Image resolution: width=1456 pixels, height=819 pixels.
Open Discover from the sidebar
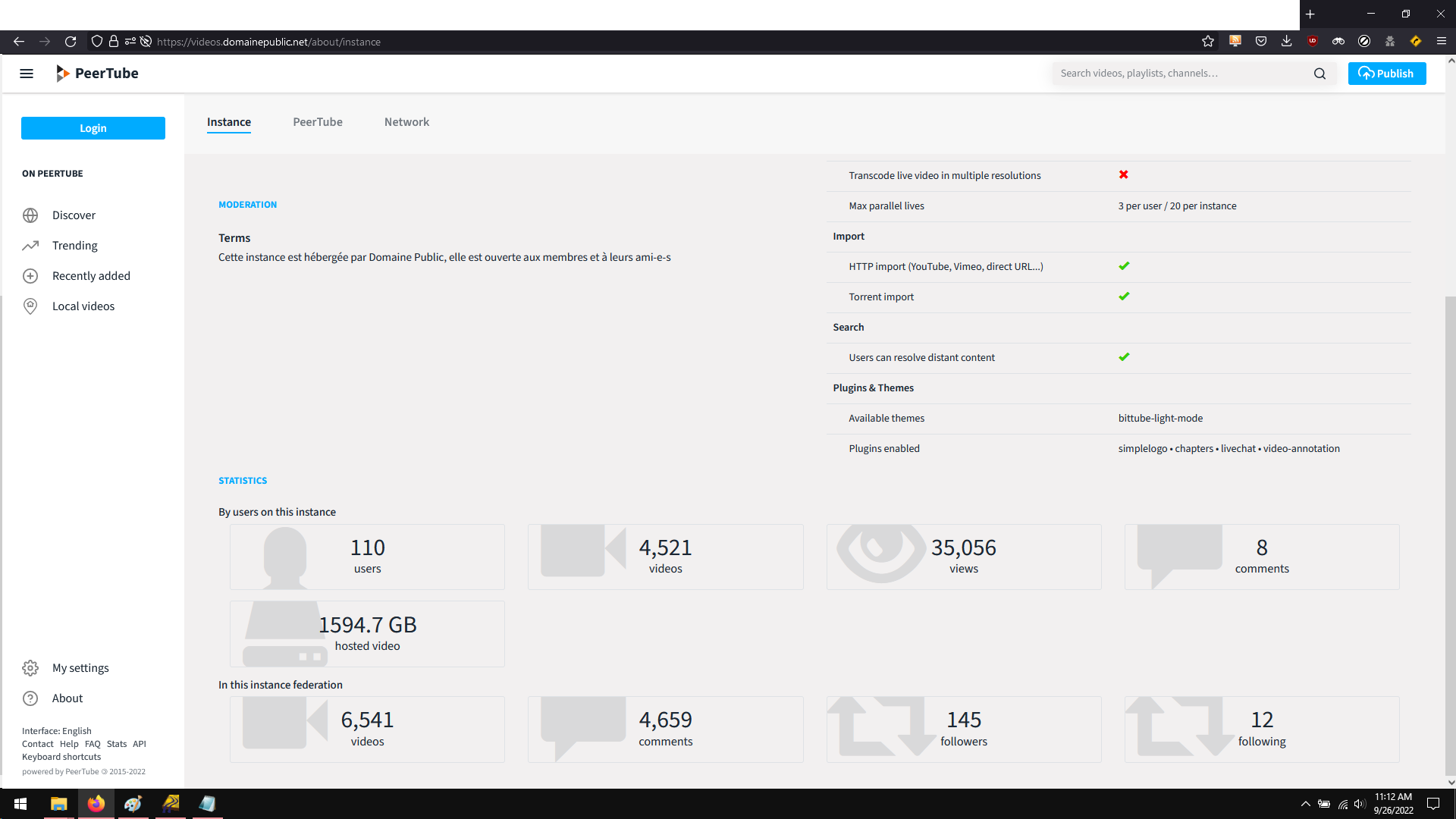74,215
